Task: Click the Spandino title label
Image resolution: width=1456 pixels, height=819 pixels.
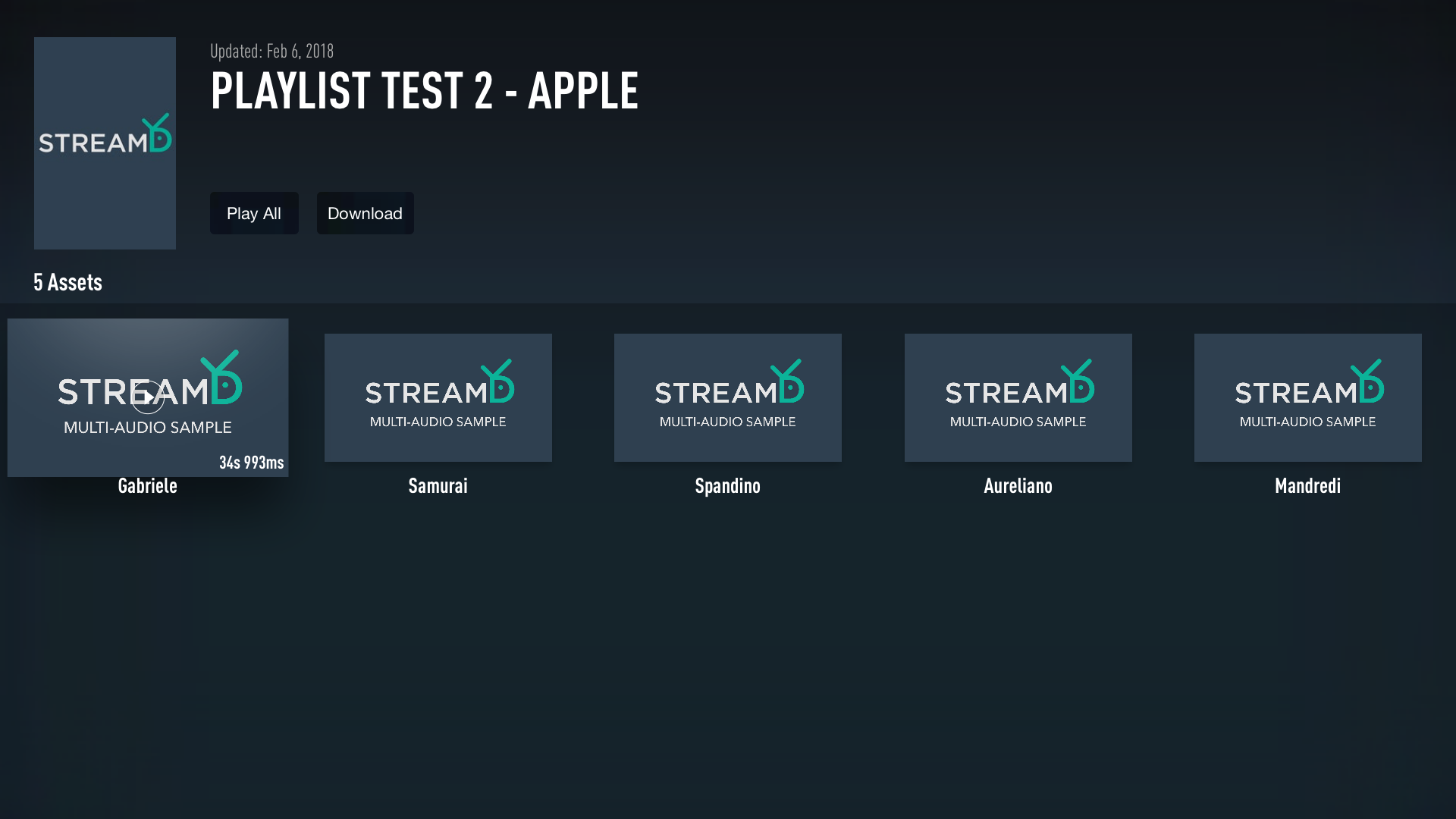Action: pos(728,486)
